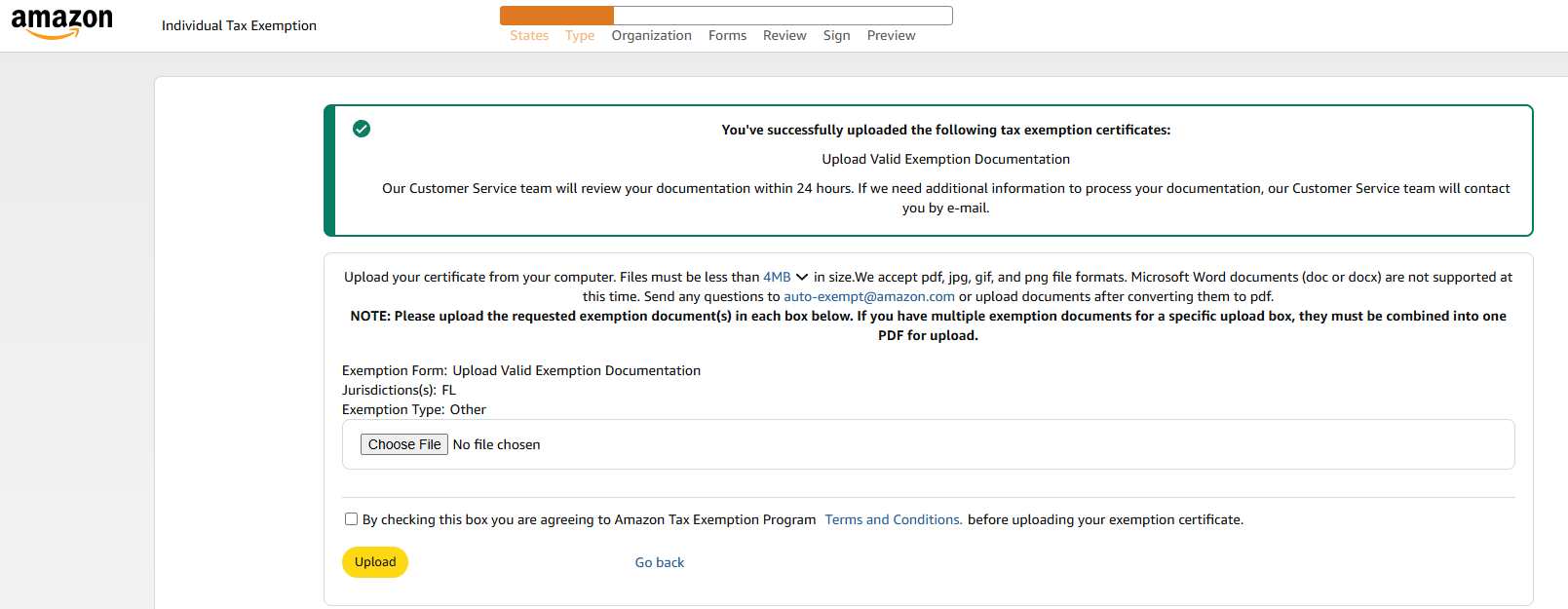Viewport: 1568px width, 609px height.
Task: Open the Forms step
Action: [x=727, y=34]
